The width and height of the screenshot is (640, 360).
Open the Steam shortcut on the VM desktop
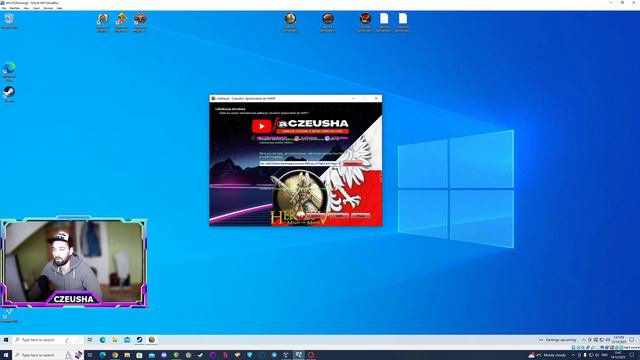9,94
